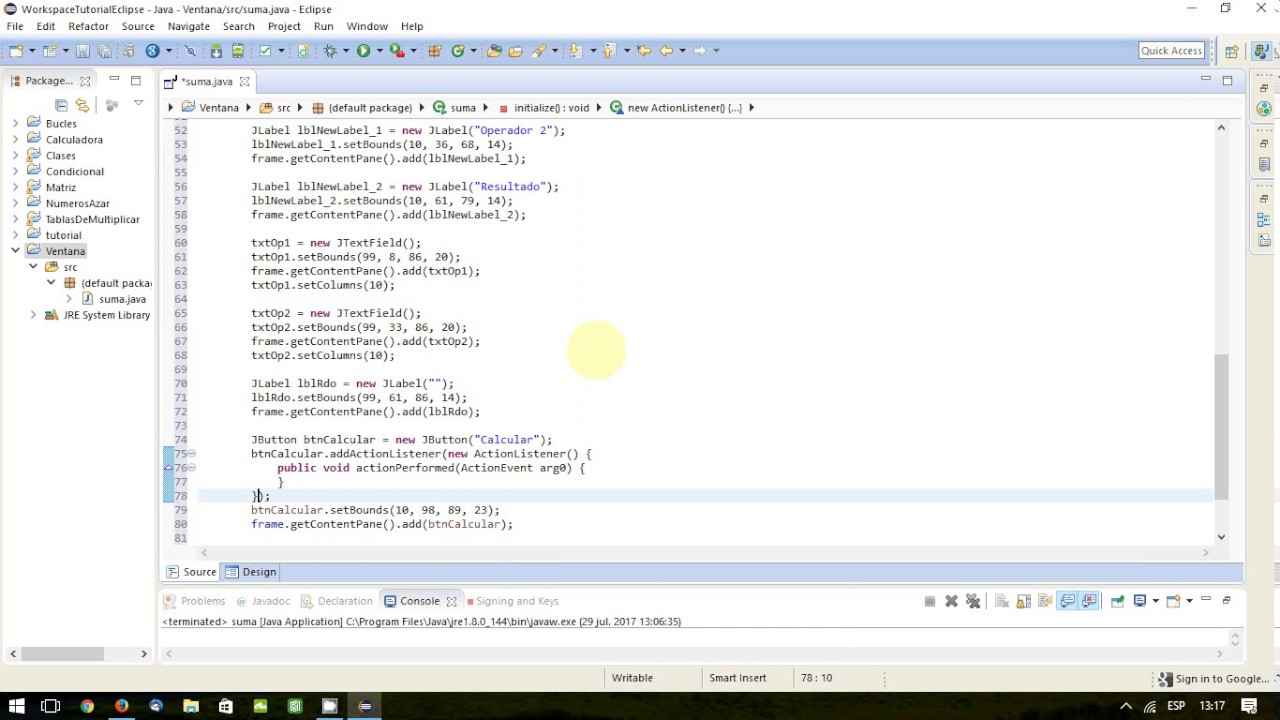The image size is (1280, 720).
Task: Close the suma.java editor tab
Action: coord(243,81)
